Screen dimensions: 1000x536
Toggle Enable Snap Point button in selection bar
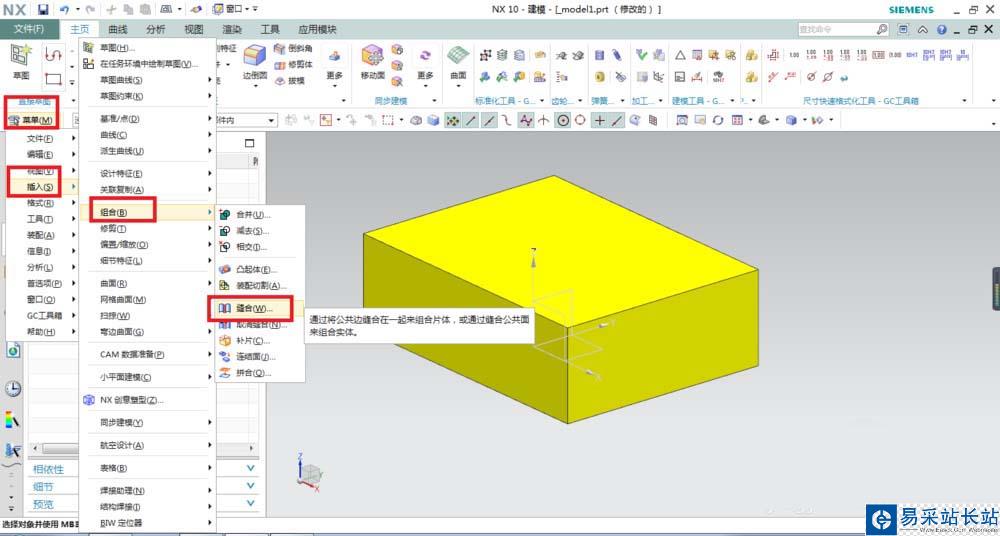[x=453, y=120]
